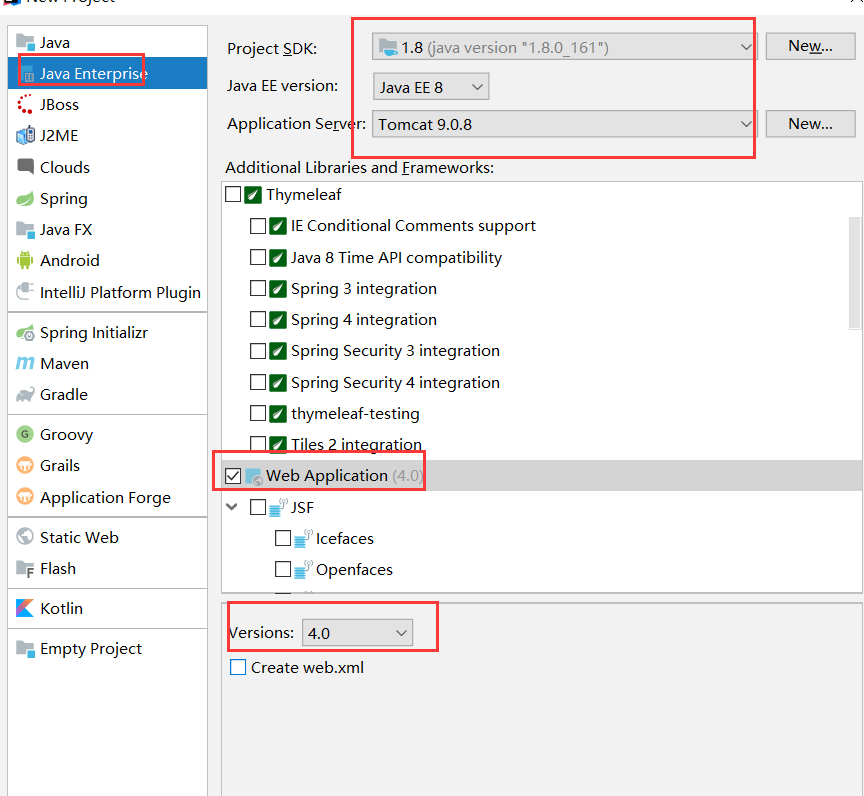
Task: Click the Icefaces library icon
Action: [303, 538]
